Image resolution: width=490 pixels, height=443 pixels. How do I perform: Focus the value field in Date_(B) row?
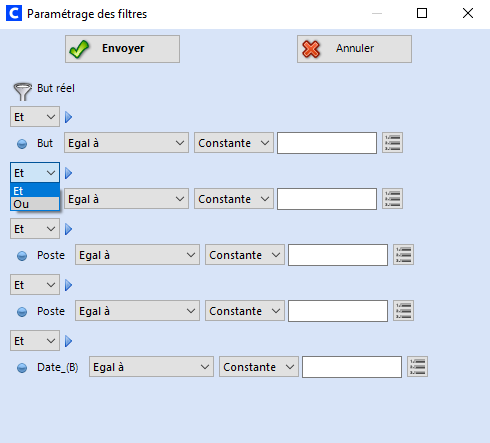coord(352,367)
